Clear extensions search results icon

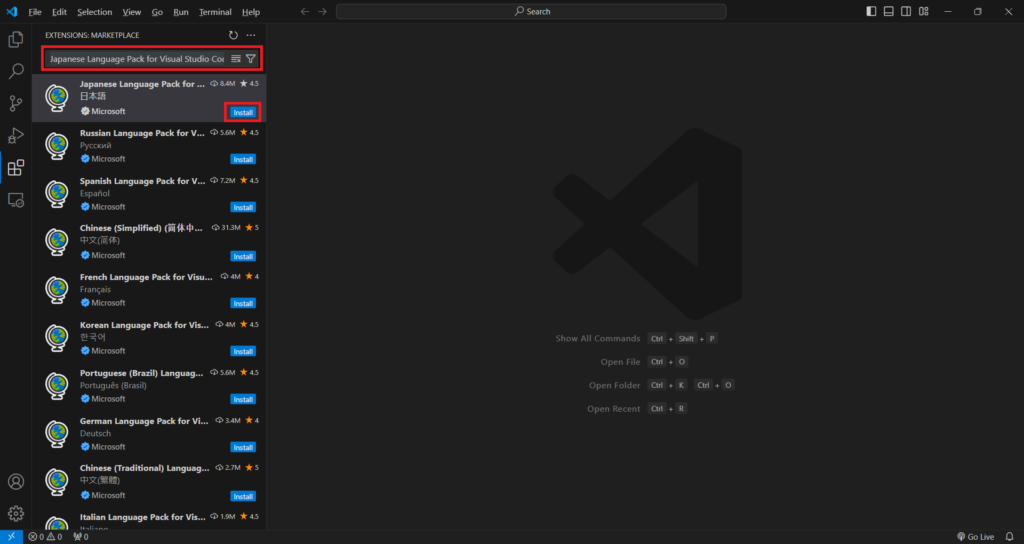coord(236,59)
